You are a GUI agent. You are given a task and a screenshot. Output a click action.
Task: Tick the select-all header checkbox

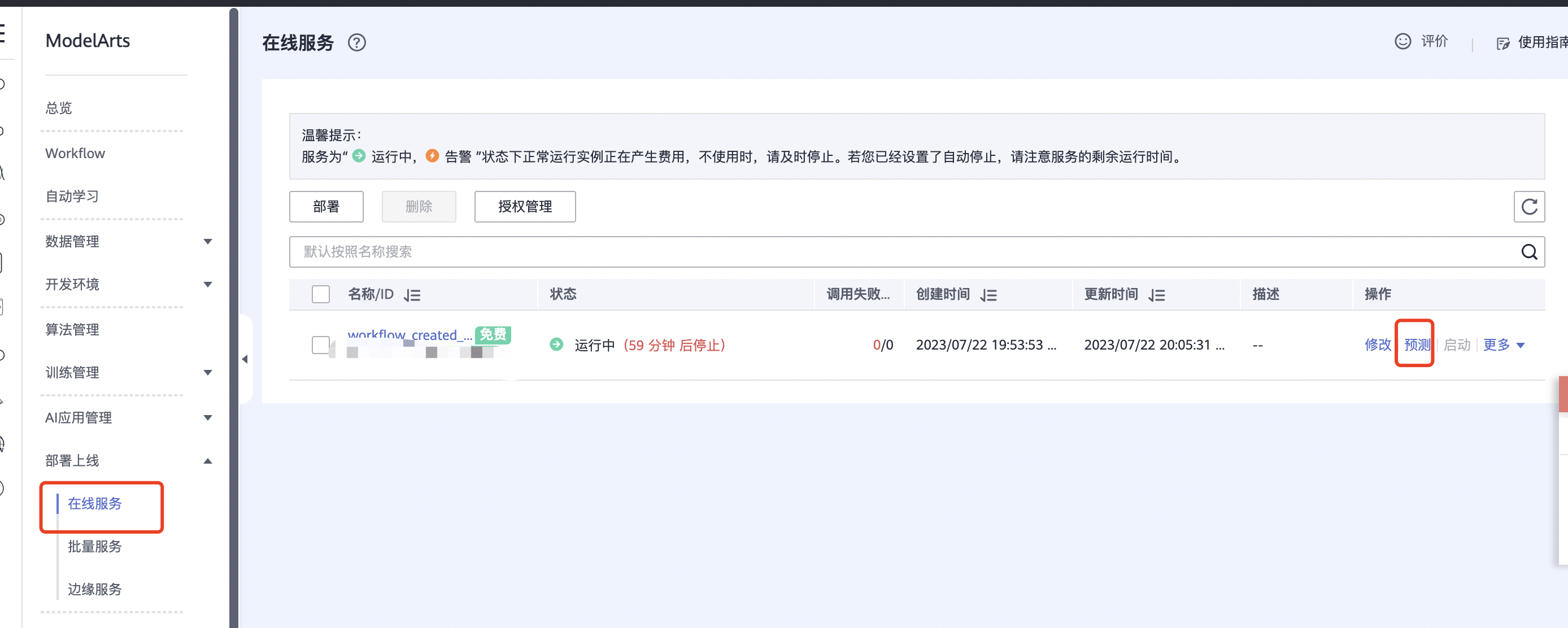click(320, 295)
